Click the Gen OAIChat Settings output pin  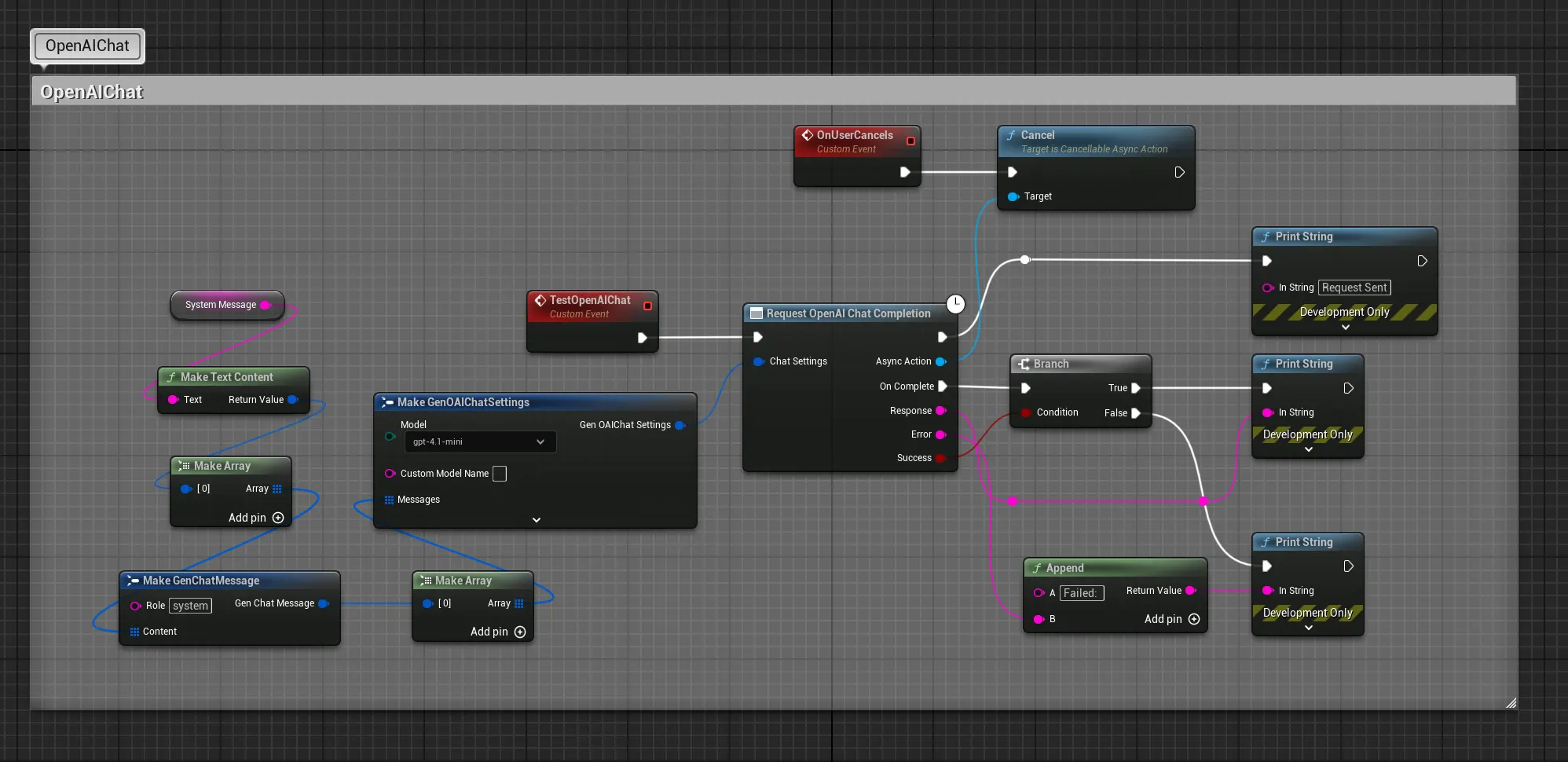[680, 425]
